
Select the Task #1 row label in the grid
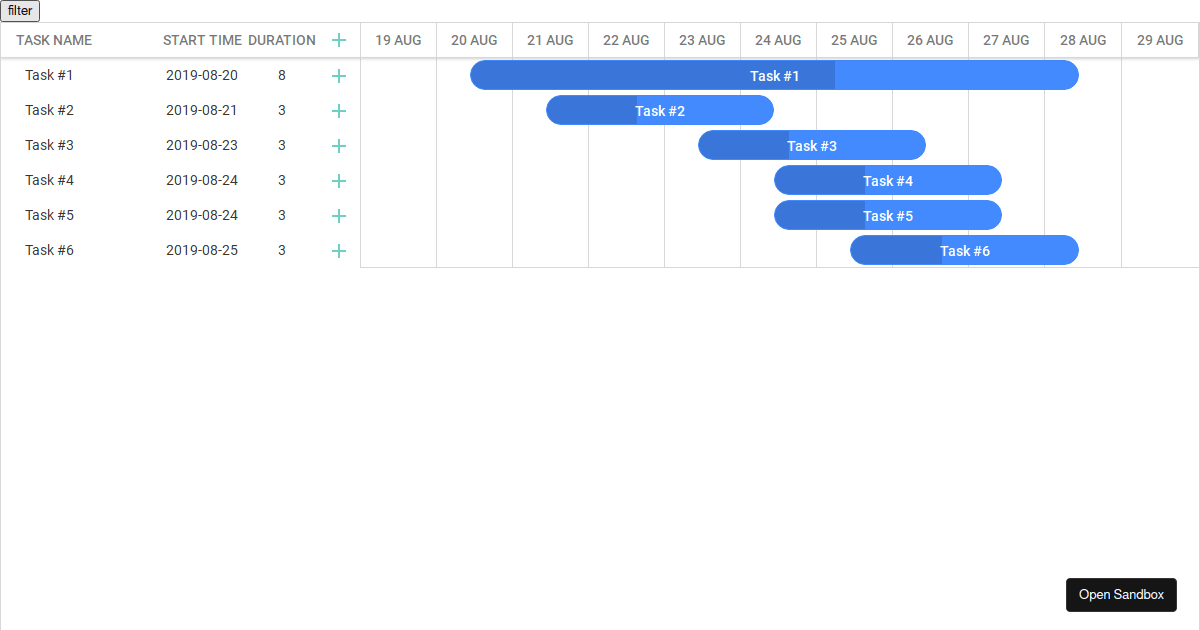(x=49, y=75)
